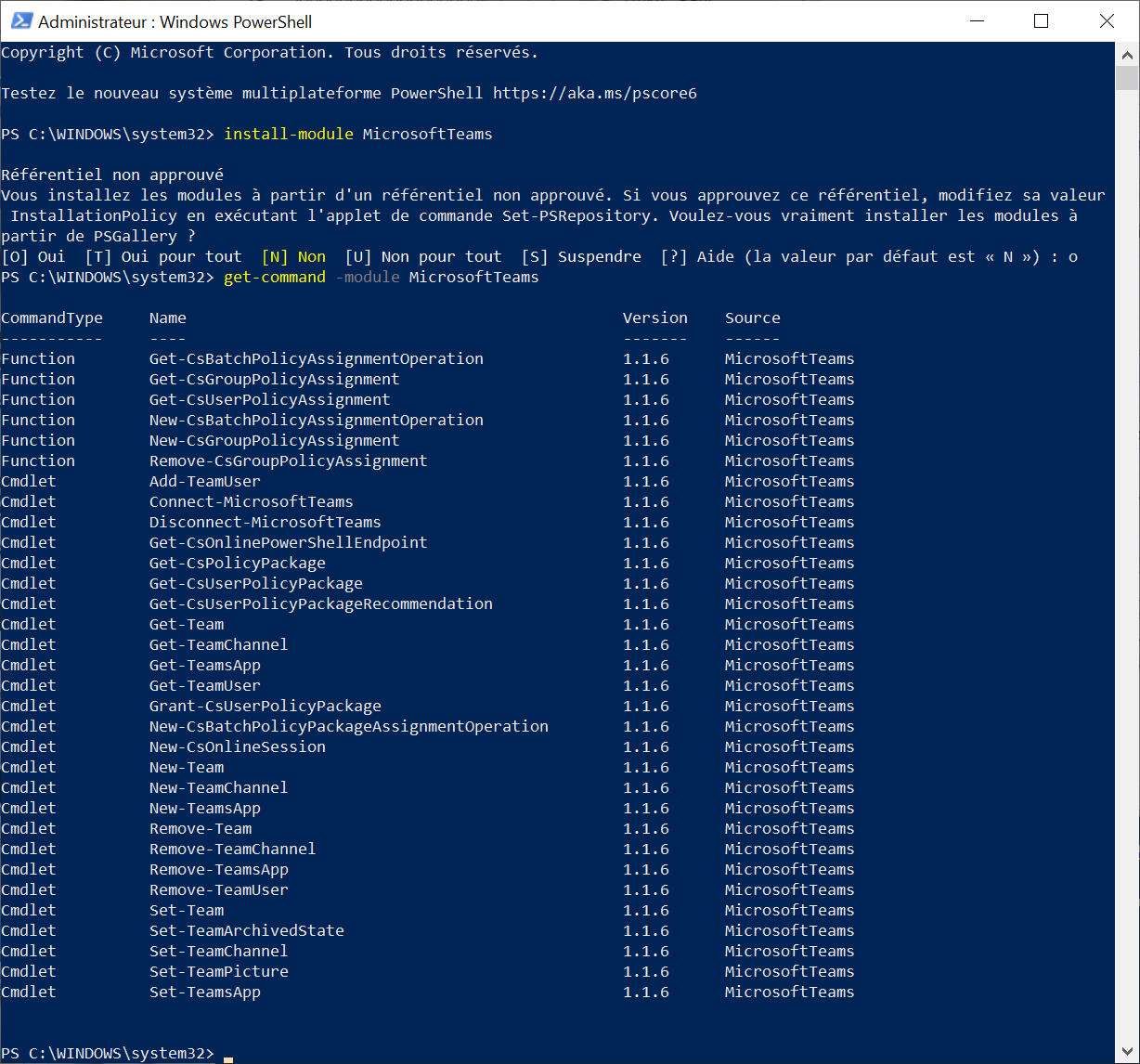Click Set-TeamPicture cmdlet name
Image resolution: width=1140 pixels, height=1064 pixels.
219,971
